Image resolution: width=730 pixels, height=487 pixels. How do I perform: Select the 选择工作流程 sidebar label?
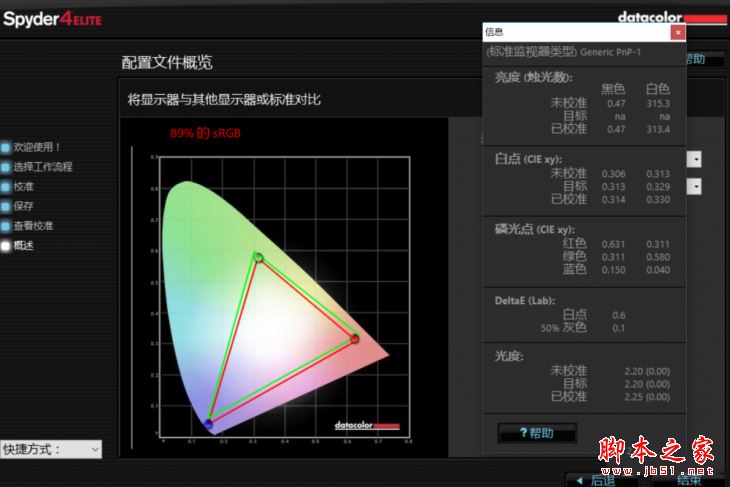click(x=43, y=167)
